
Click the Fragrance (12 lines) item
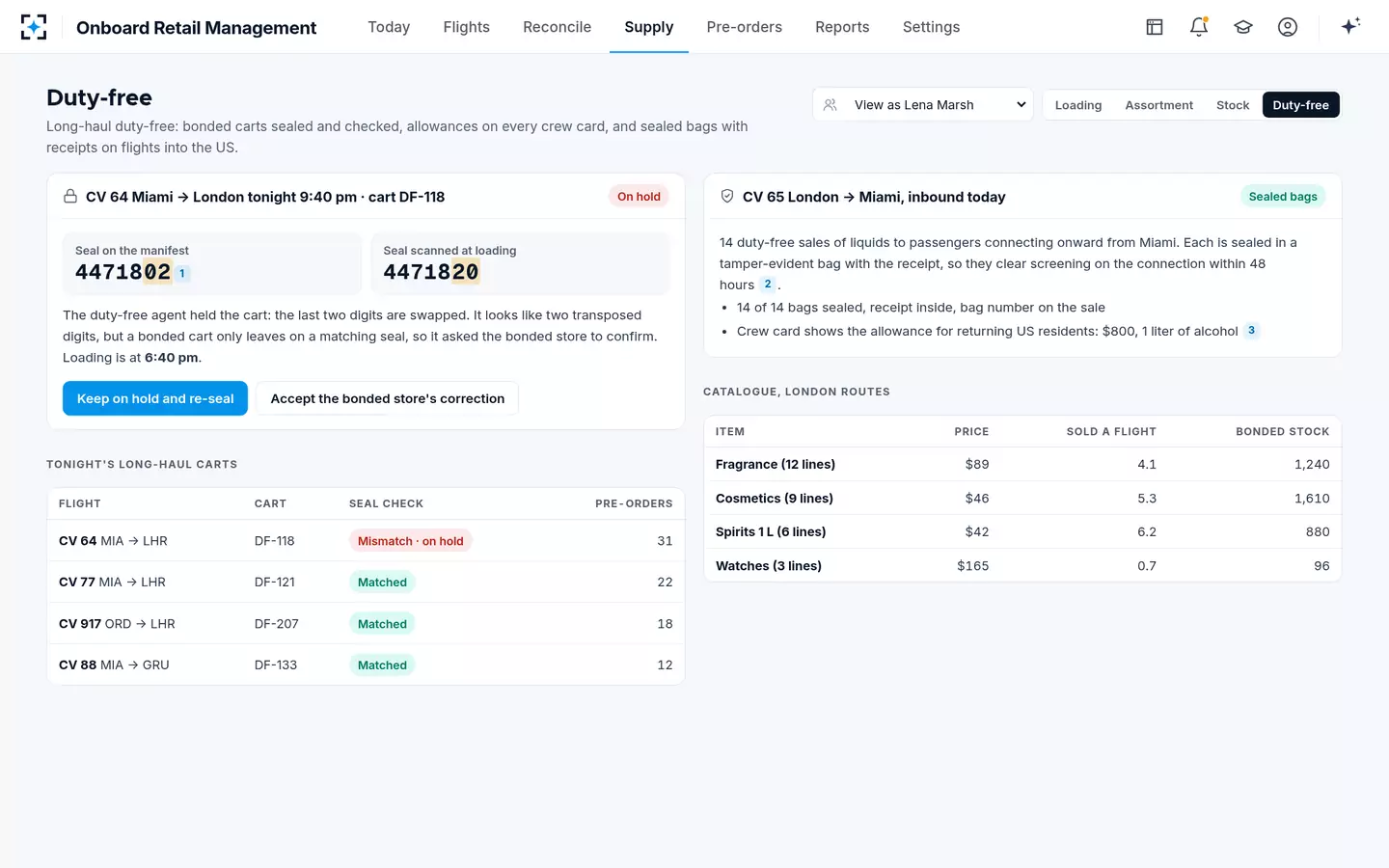coord(776,464)
